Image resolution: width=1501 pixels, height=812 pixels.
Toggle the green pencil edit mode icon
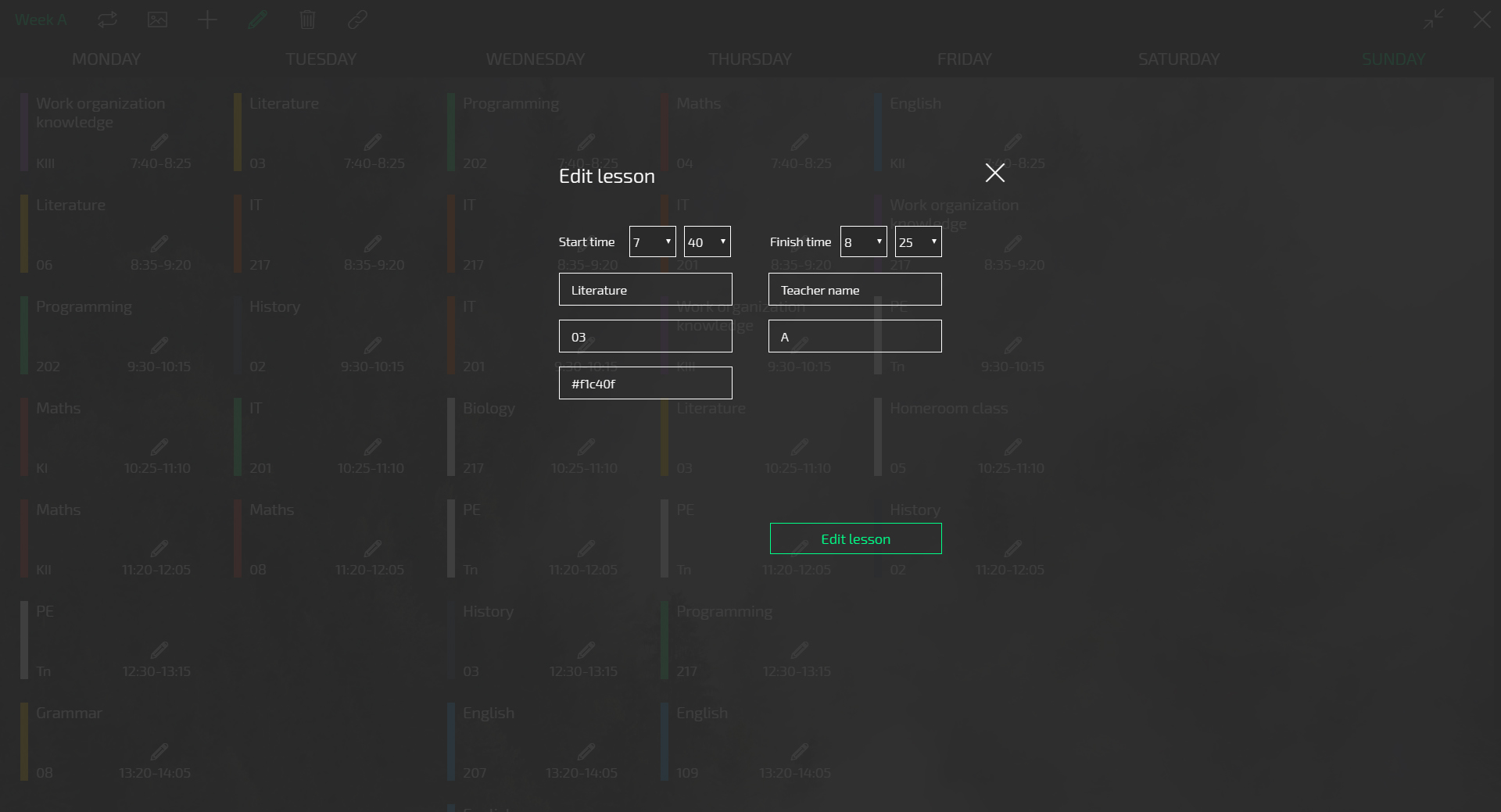(x=257, y=20)
